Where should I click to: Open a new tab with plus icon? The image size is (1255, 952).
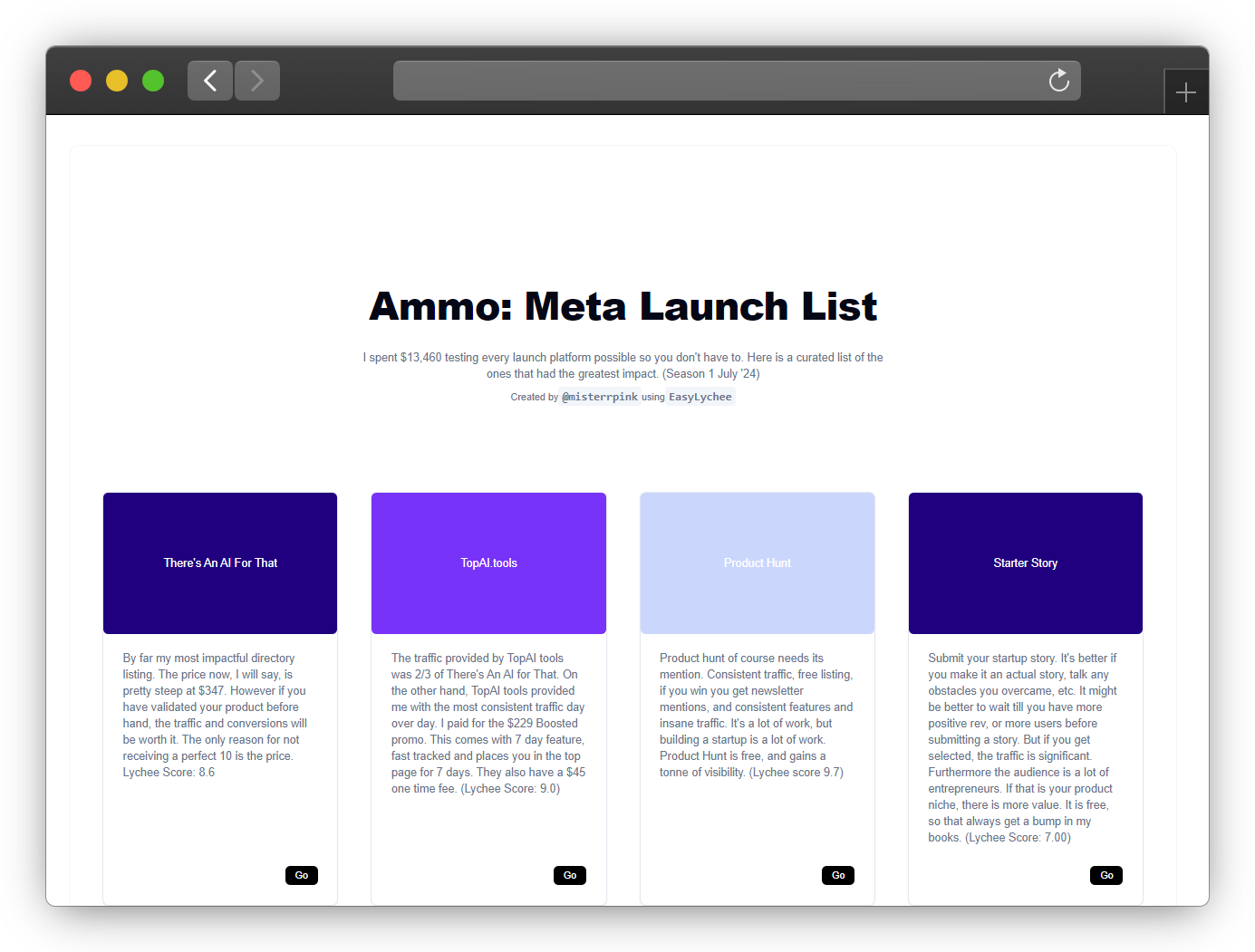(x=1185, y=92)
